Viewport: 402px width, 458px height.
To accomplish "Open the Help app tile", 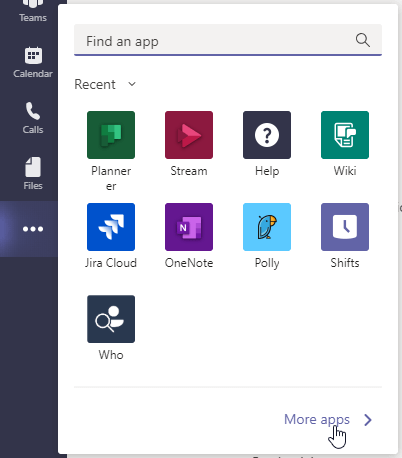I will tap(267, 135).
